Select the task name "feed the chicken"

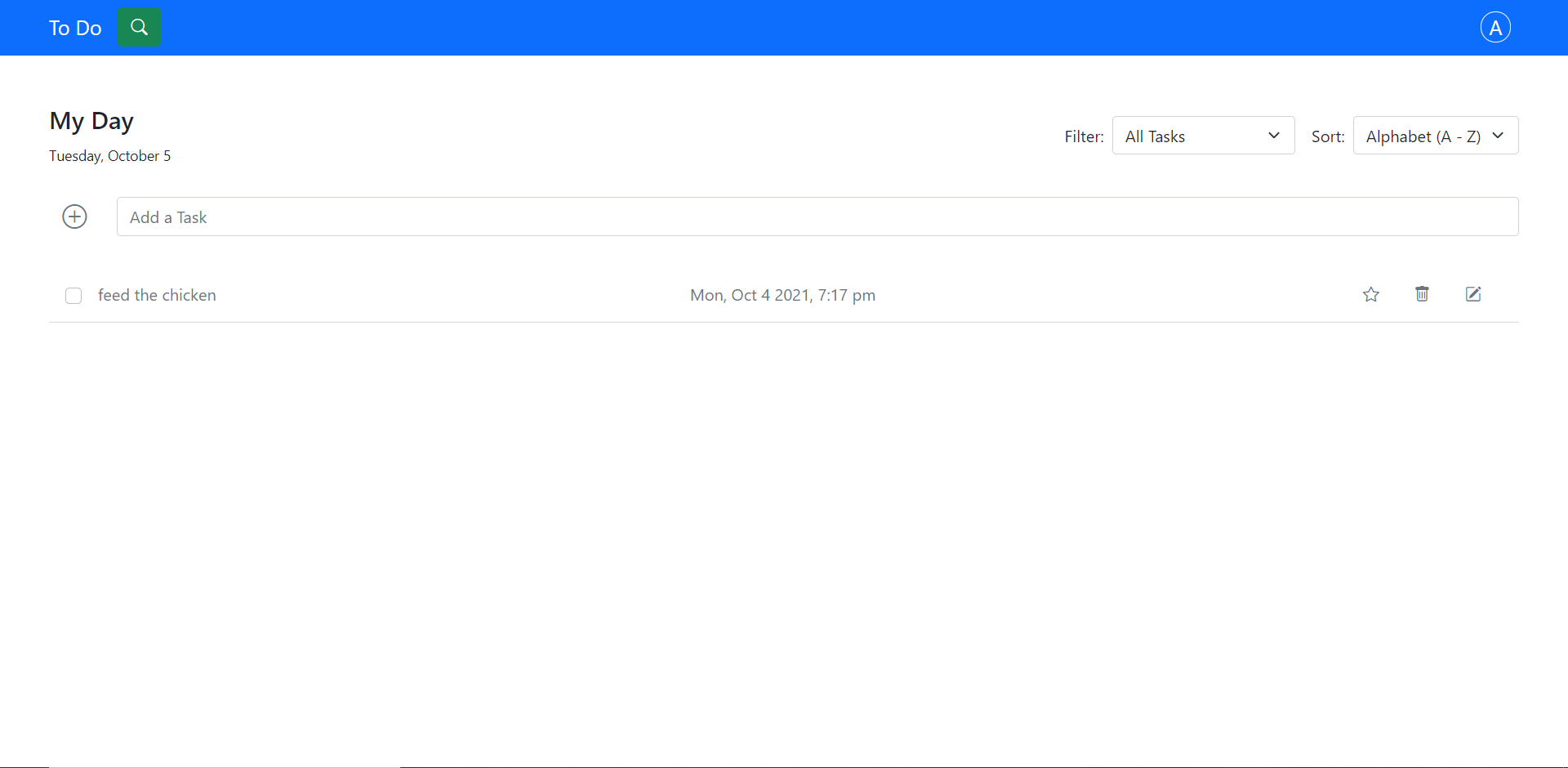157,295
